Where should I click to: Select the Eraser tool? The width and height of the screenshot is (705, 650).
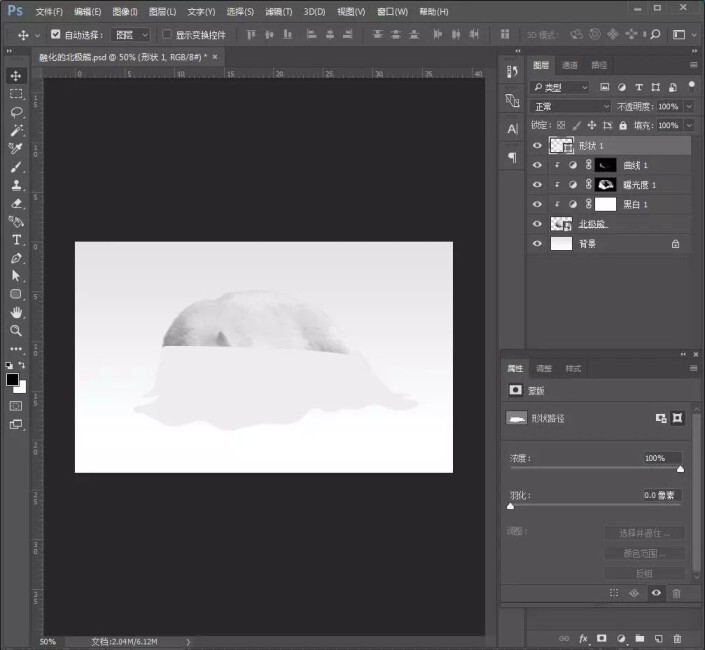[x=16, y=203]
